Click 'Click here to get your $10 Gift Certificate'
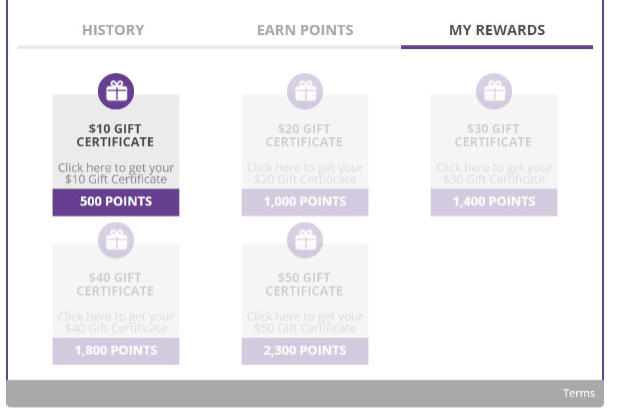636x414 pixels. pyautogui.click(x=116, y=173)
